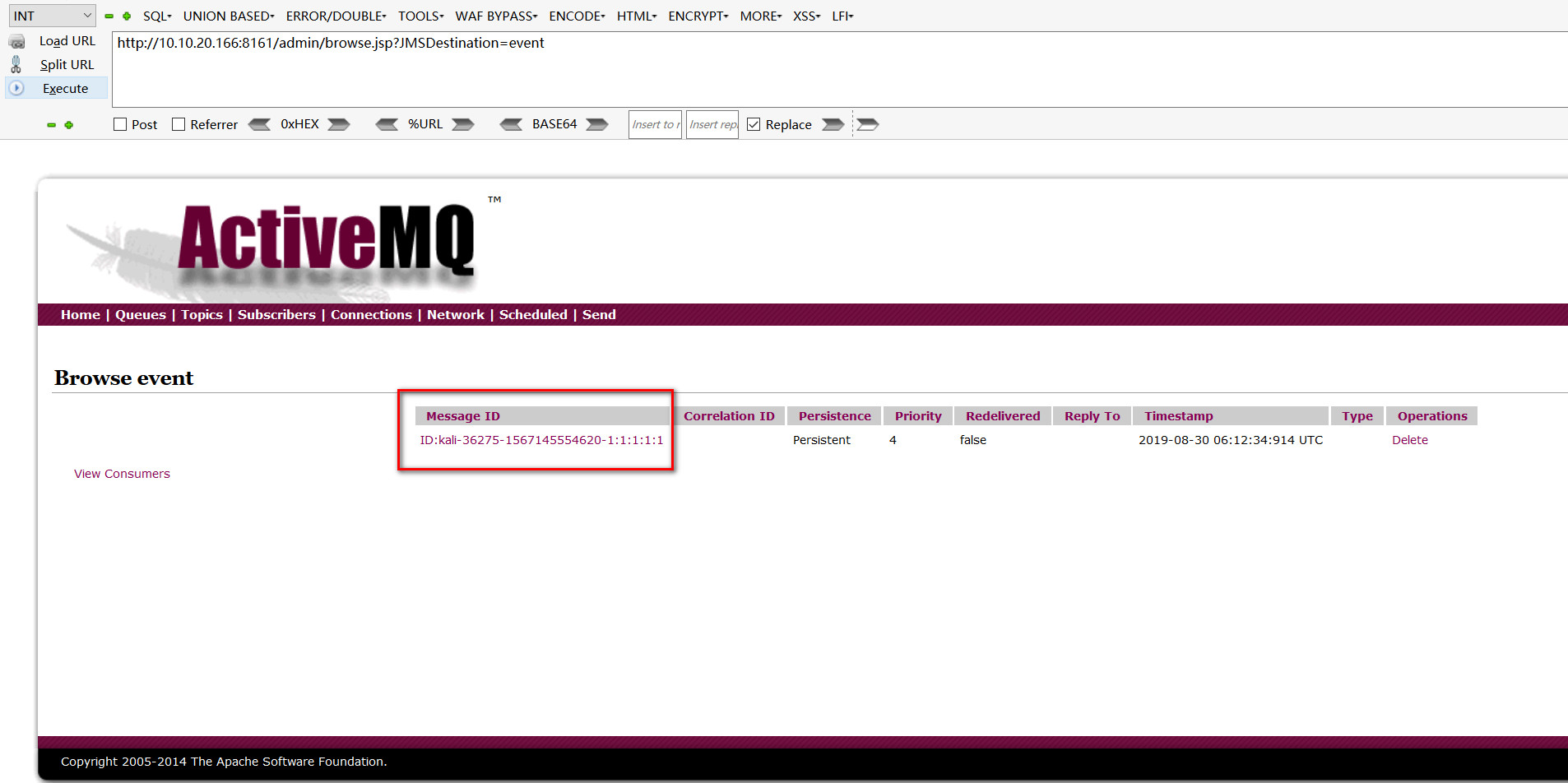Click the right arrow after %URL

tap(463, 124)
